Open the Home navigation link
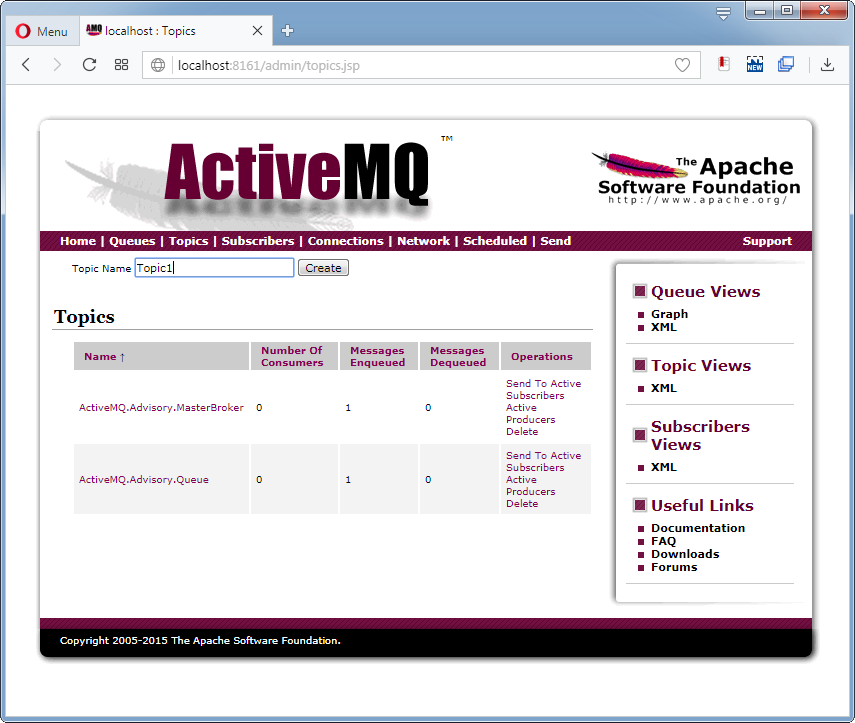This screenshot has height=723, width=855. coord(78,241)
